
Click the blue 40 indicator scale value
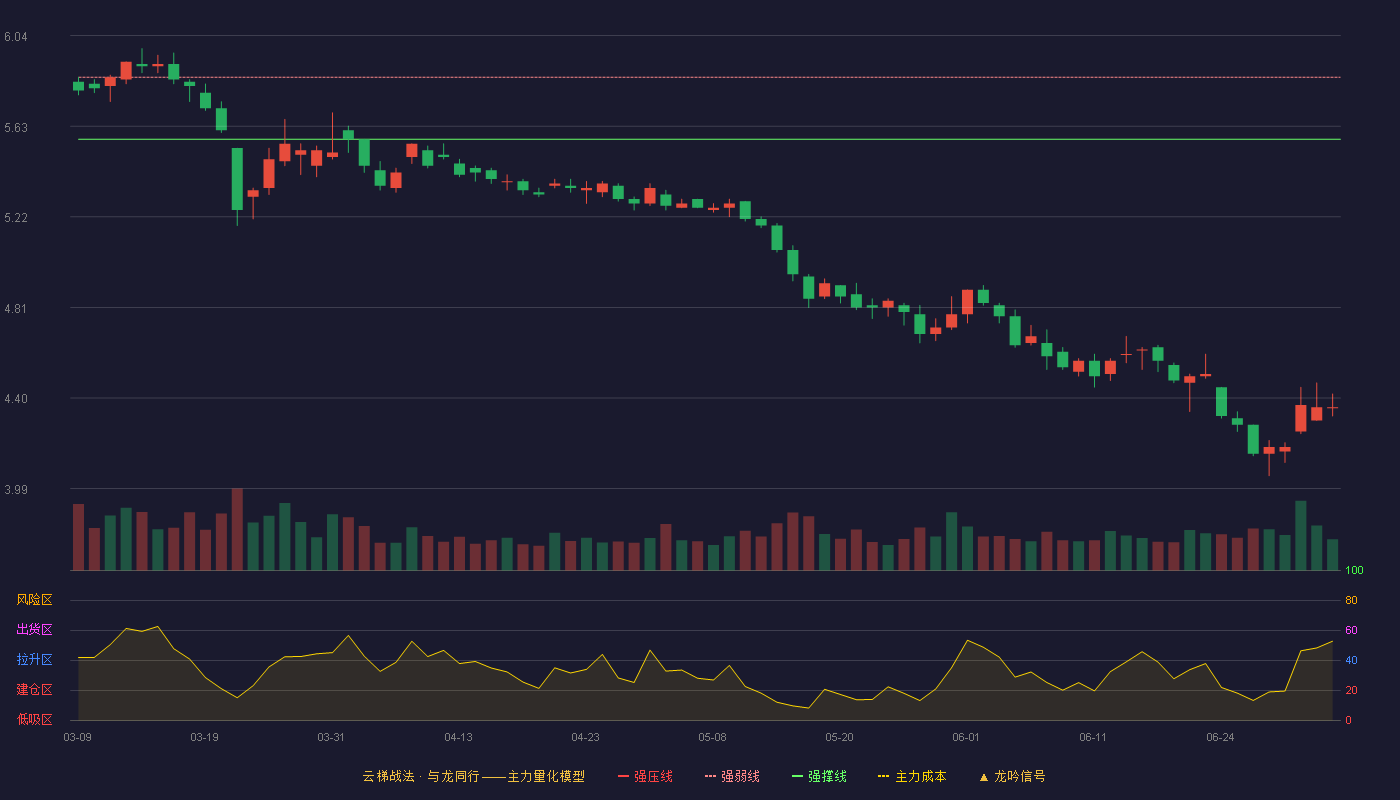click(x=1351, y=660)
